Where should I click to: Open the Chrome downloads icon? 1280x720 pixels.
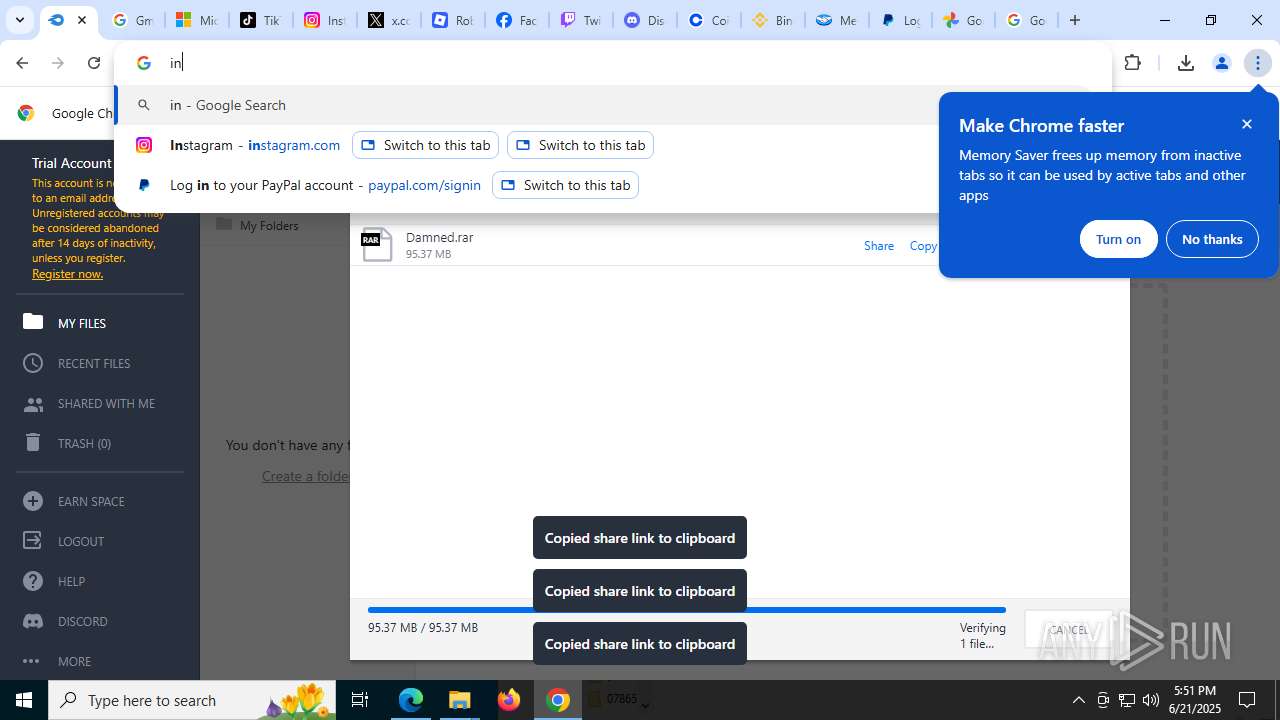pyautogui.click(x=1186, y=63)
